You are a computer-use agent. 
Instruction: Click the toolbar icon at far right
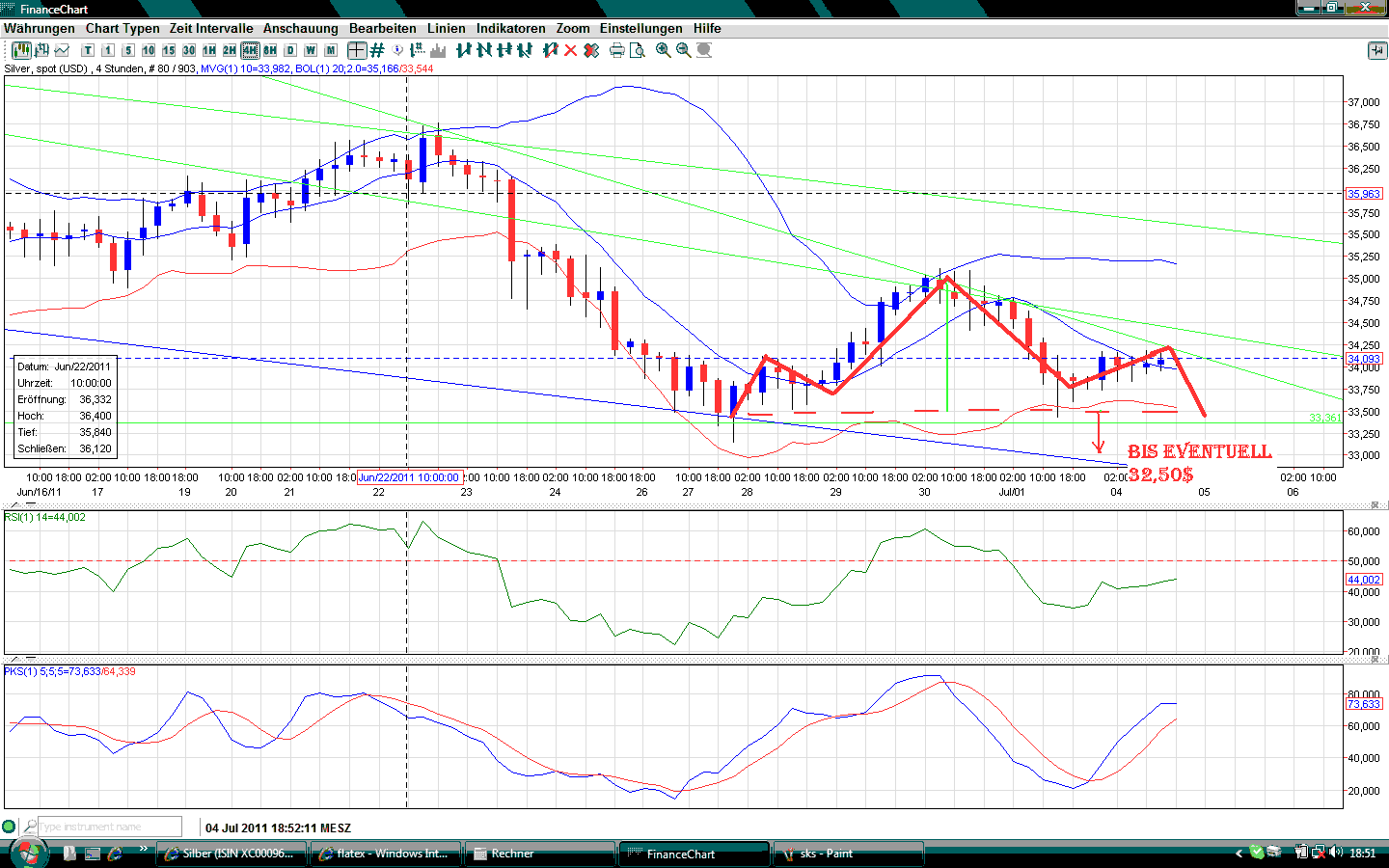point(1377,50)
